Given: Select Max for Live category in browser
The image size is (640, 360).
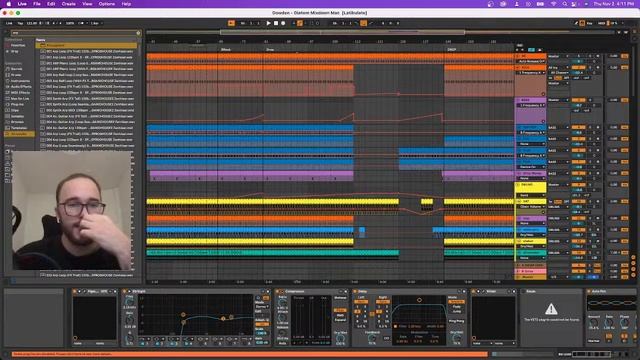Looking at the screenshot, I should tap(20, 99).
